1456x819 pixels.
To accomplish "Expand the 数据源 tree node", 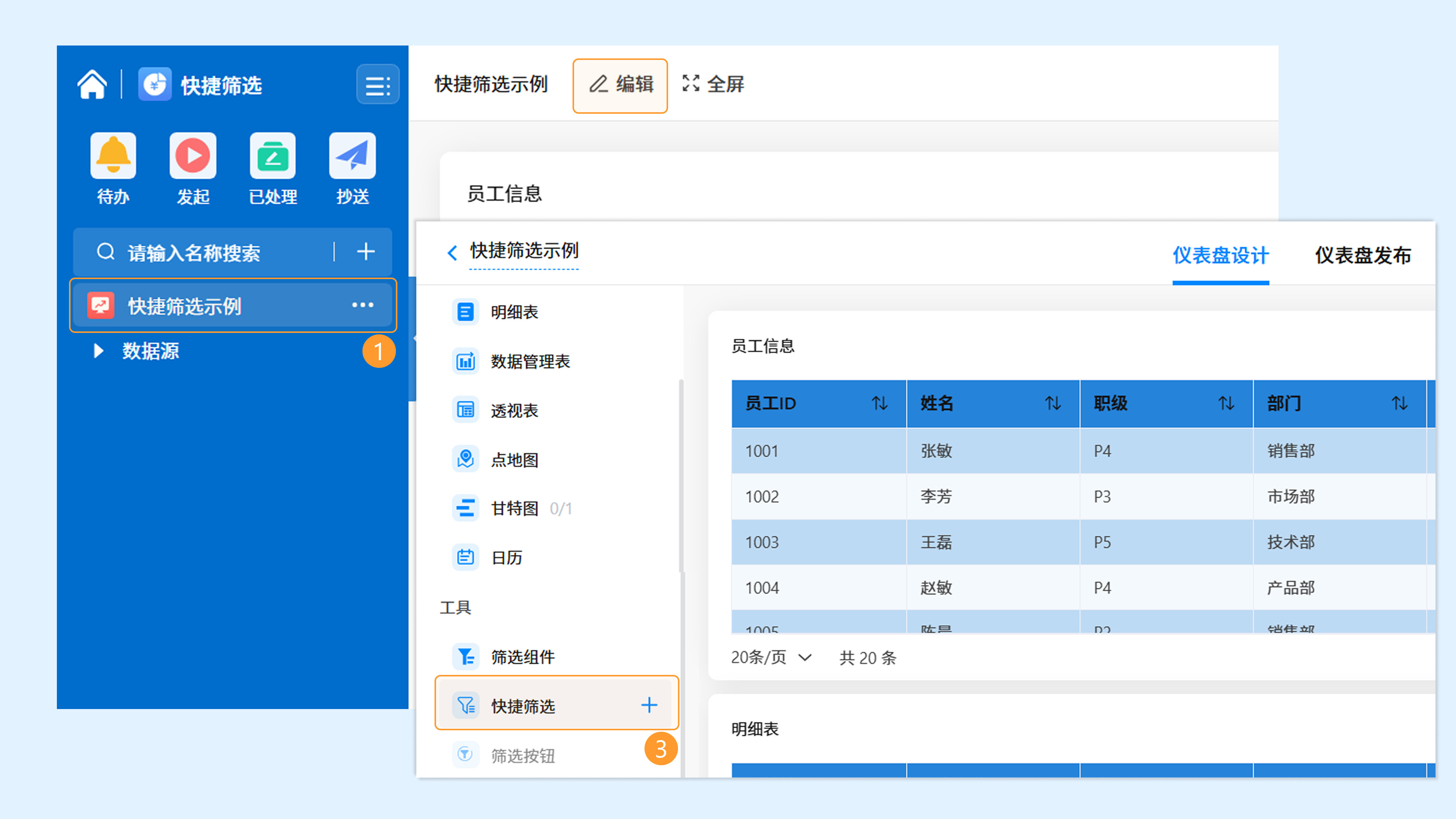I will pos(98,351).
